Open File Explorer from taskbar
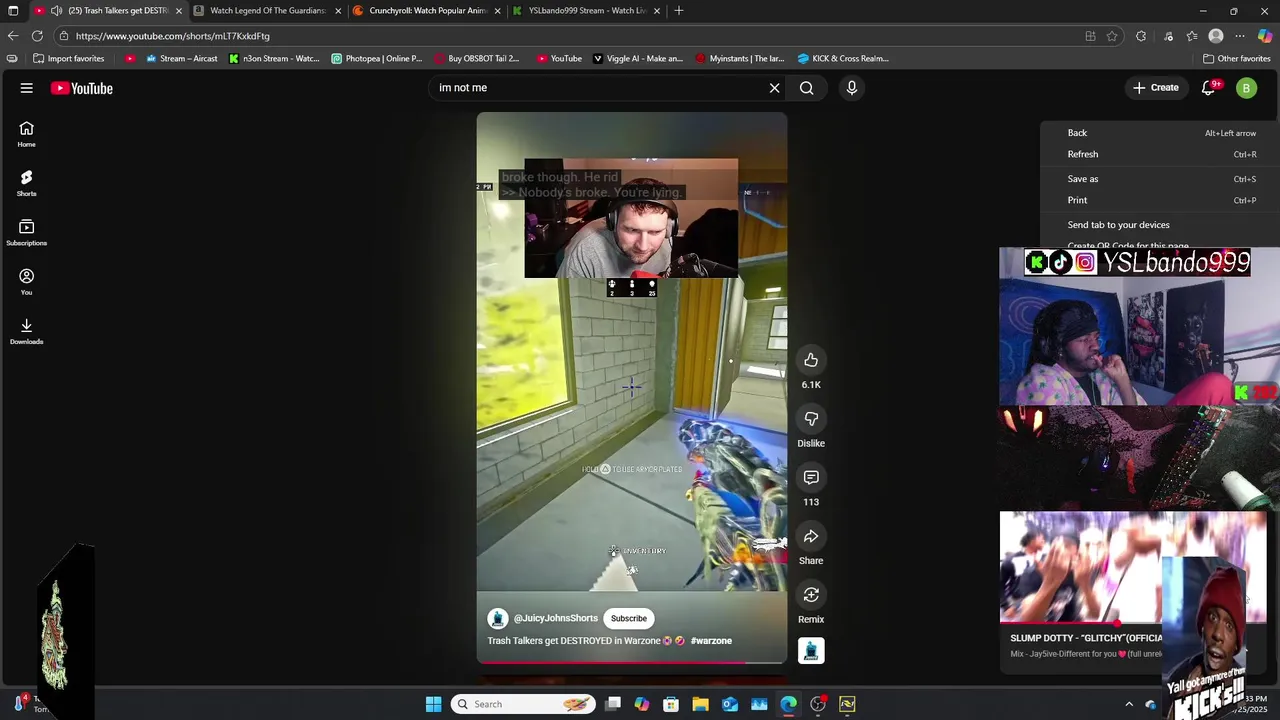 point(700,704)
